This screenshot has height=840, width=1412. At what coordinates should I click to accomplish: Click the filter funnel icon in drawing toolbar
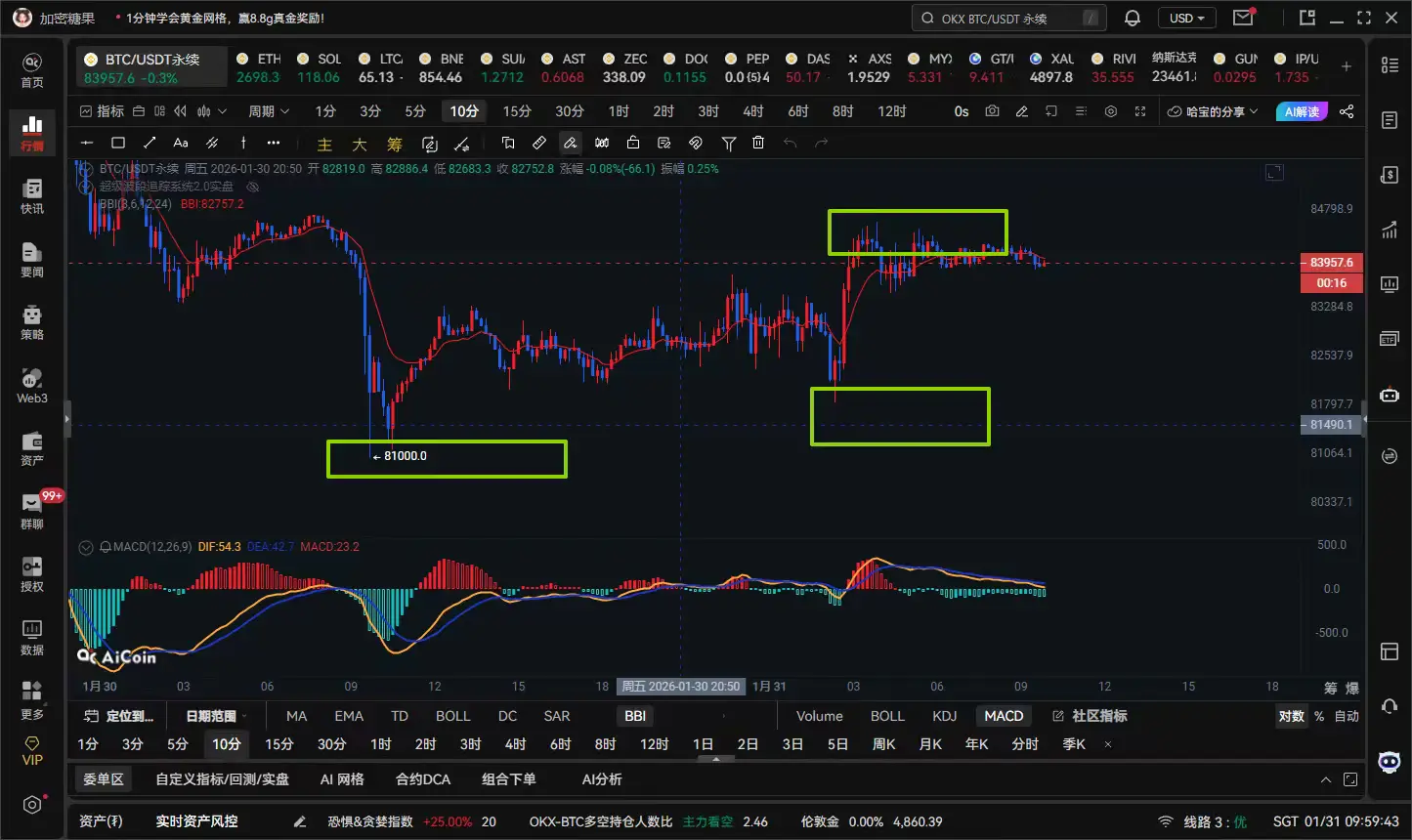729,143
